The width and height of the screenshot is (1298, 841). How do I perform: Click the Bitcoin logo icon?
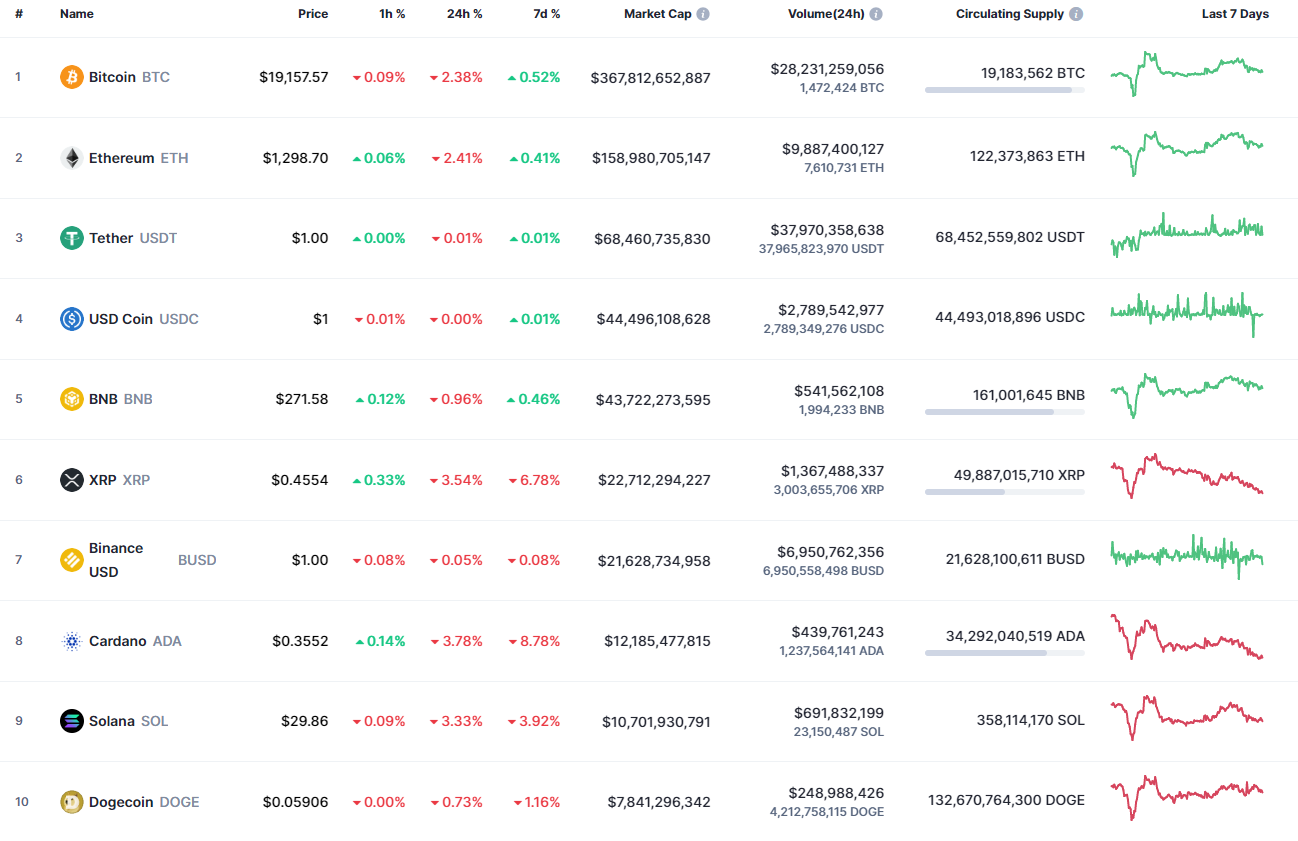[x=70, y=76]
